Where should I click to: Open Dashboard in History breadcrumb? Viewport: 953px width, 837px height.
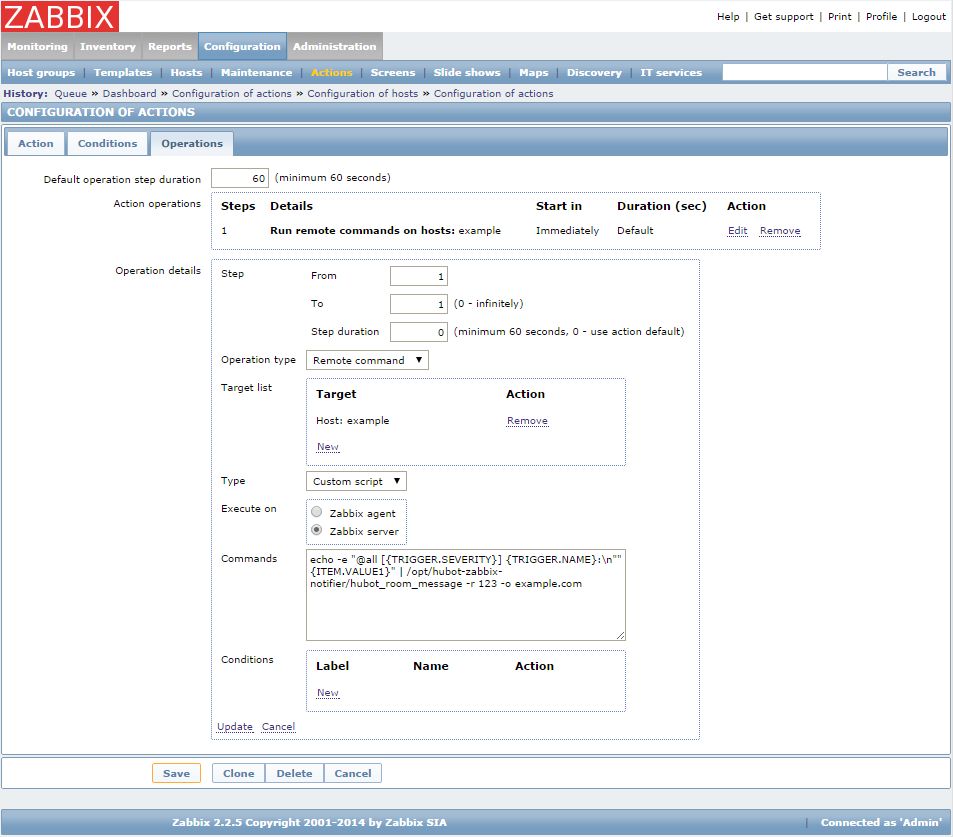[129, 94]
